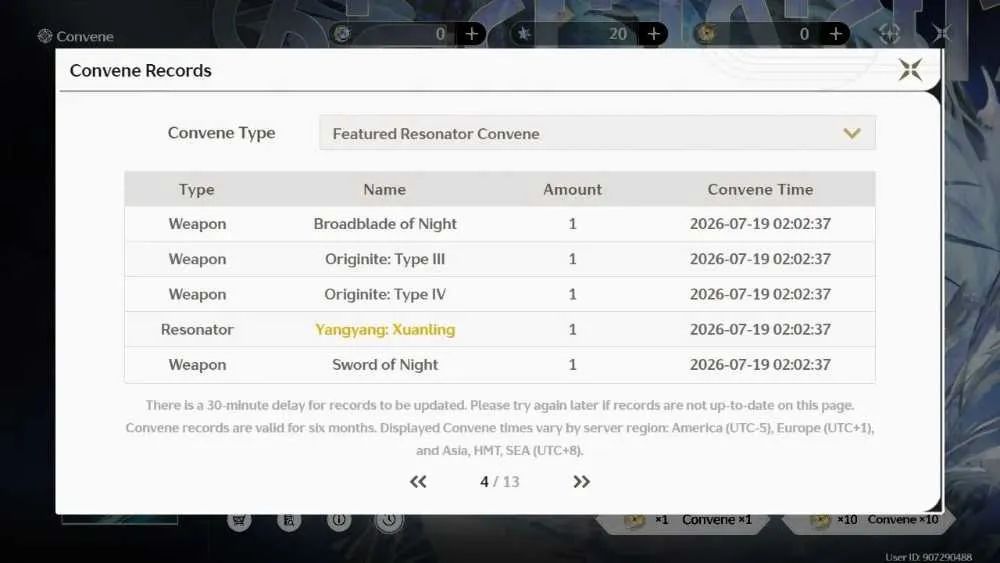Add third currency with plus button
This screenshot has width=1000, height=563.
(835, 34)
